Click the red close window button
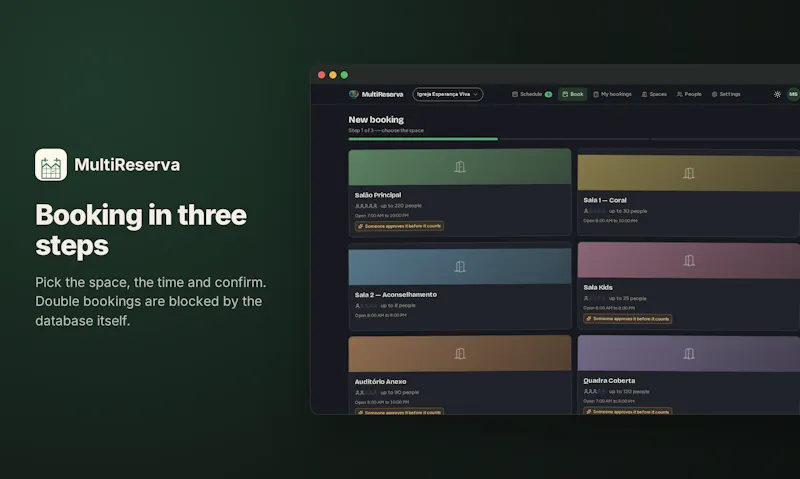Viewport: 800px width, 479px height. tap(321, 75)
